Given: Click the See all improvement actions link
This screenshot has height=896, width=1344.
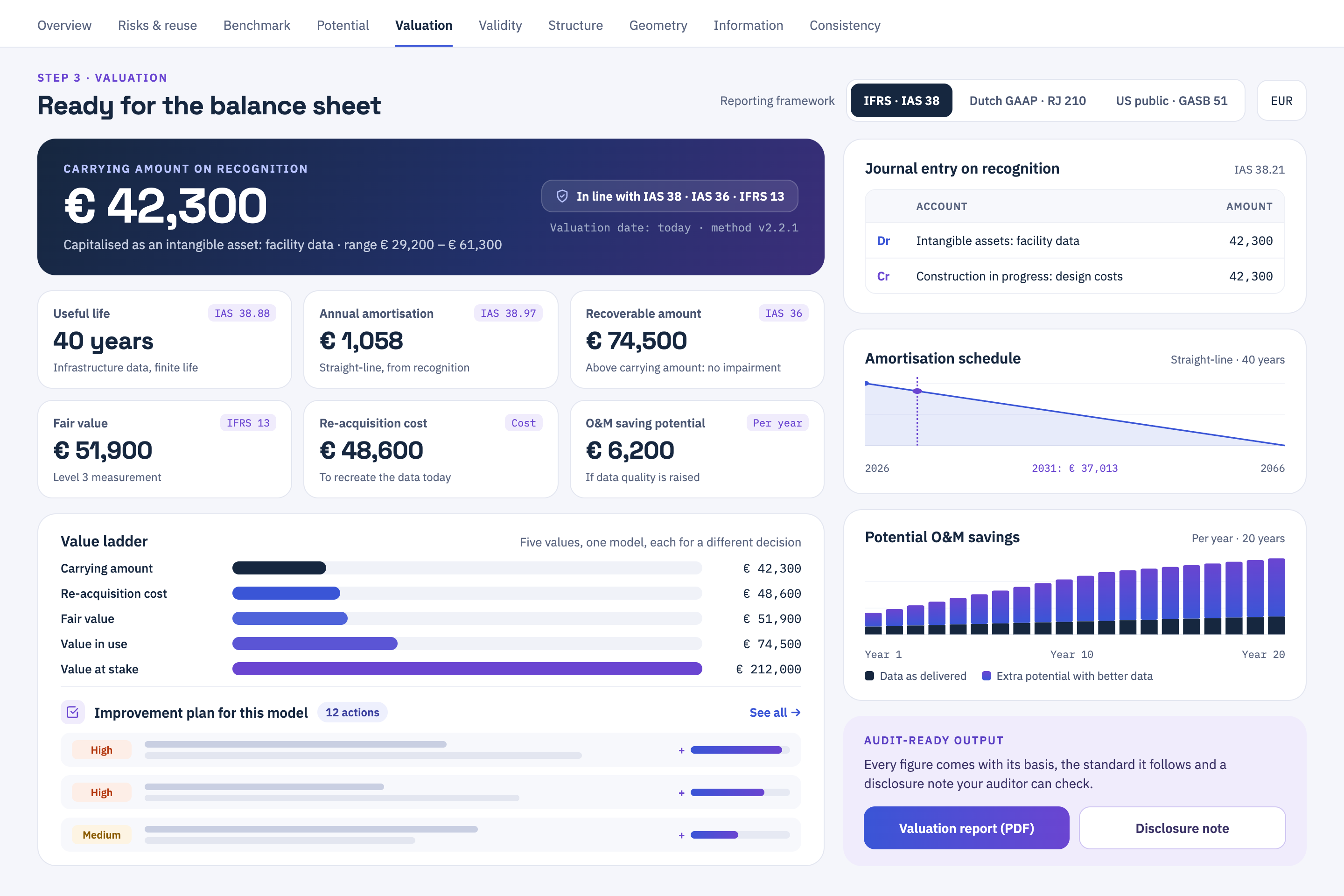Looking at the screenshot, I should pos(775,713).
